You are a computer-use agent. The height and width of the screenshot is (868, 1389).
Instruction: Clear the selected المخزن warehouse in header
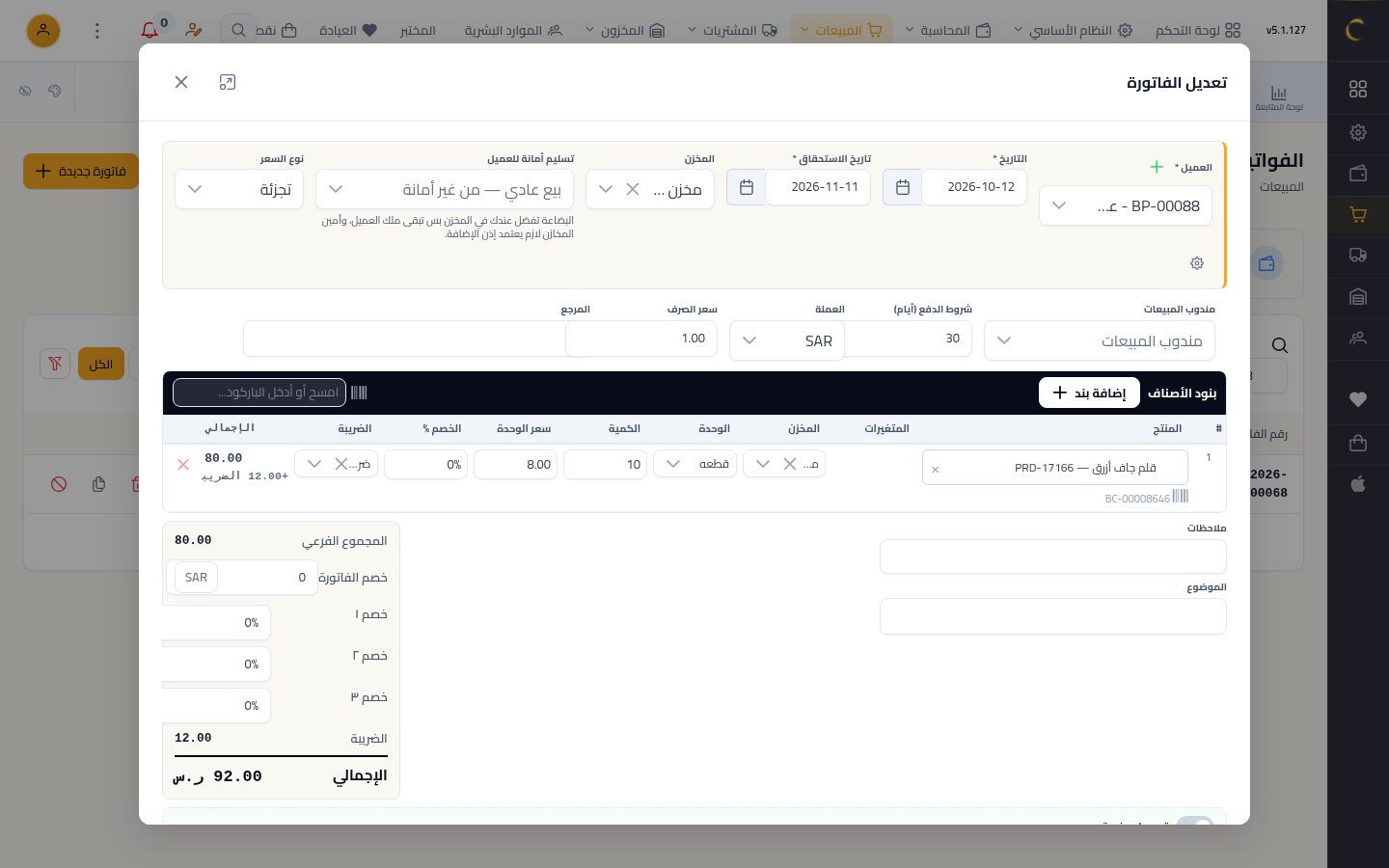click(633, 189)
